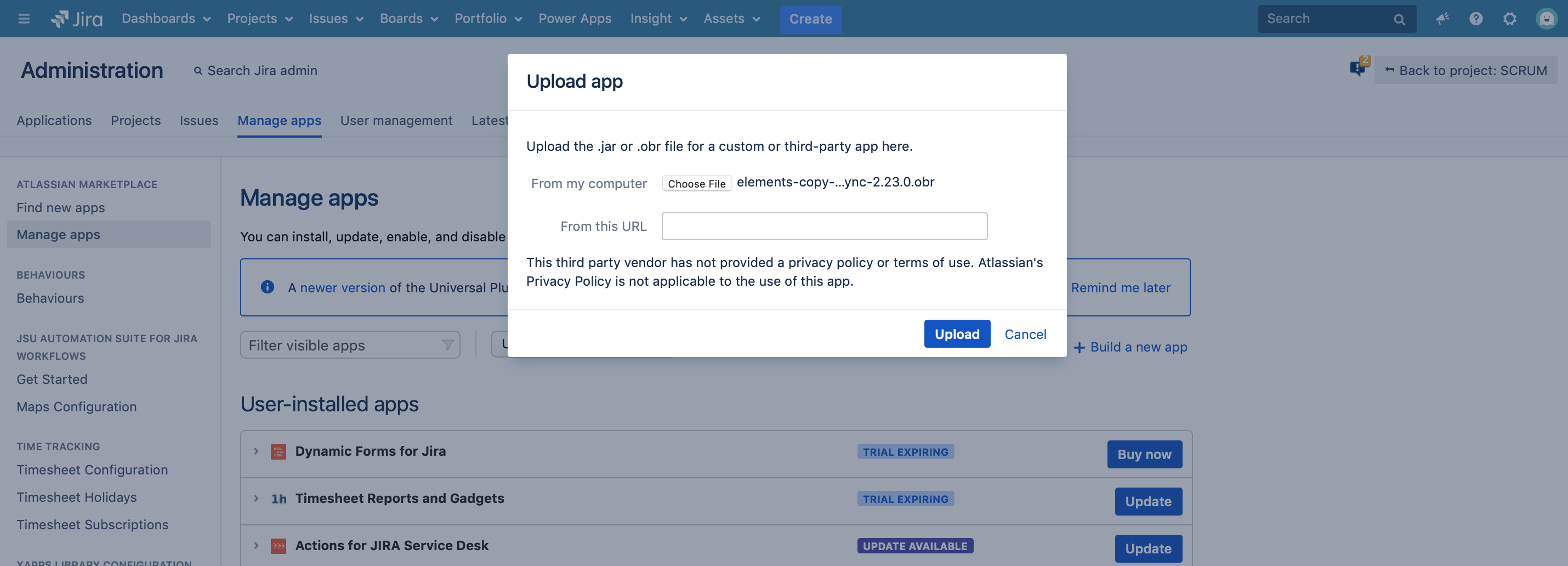Switch to the User management tab
1568x566 pixels.
pos(396,121)
